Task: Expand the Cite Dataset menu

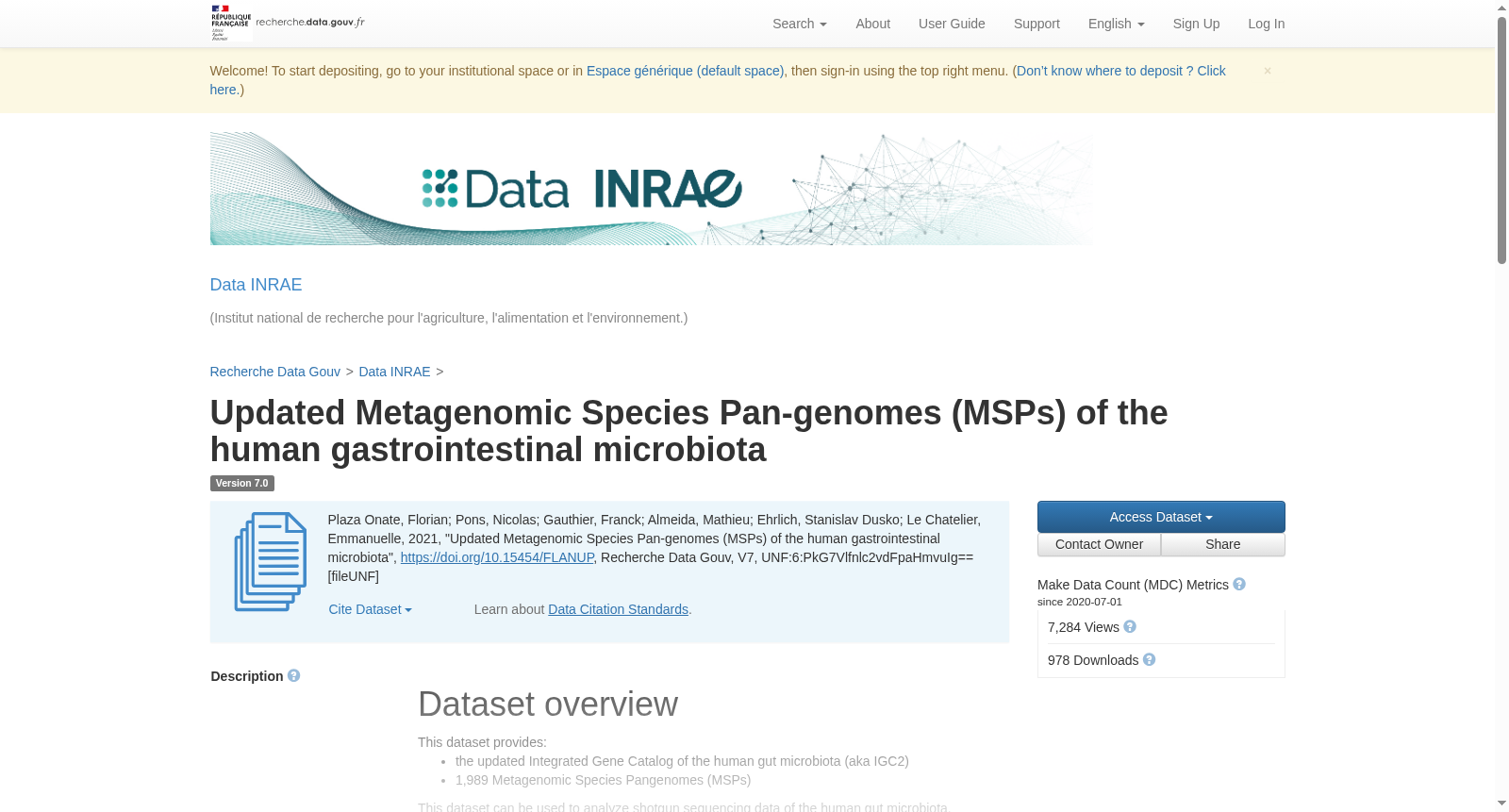Action: click(x=371, y=609)
